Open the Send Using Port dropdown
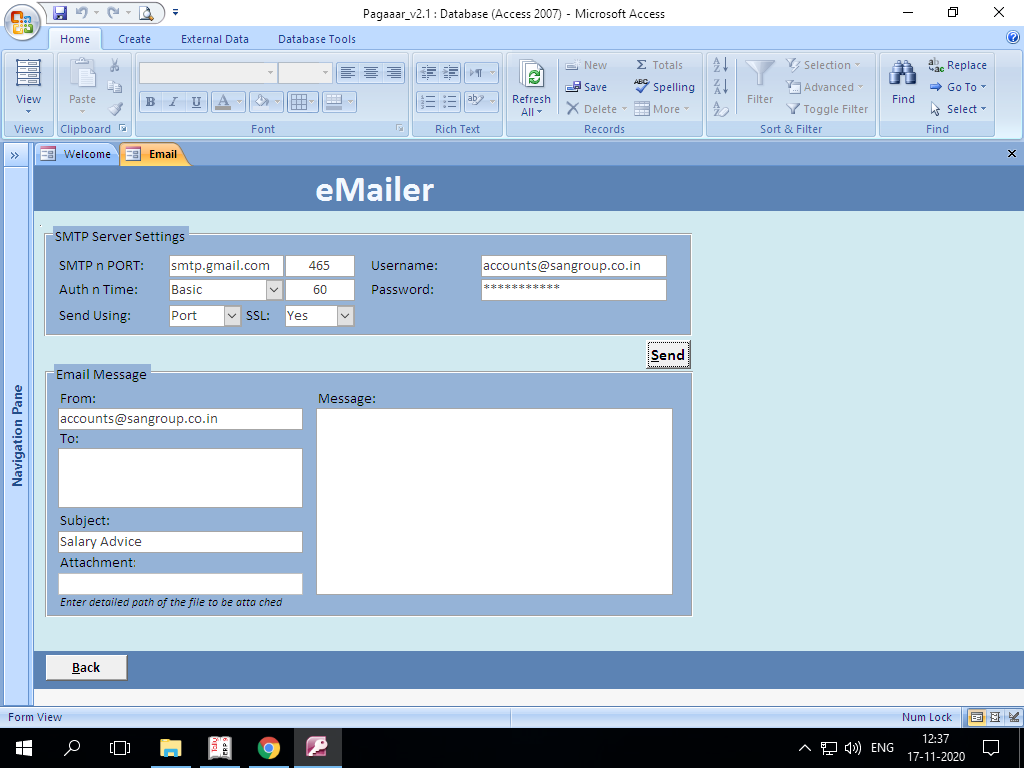The height and width of the screenshot is (768, 1024). 232,316
